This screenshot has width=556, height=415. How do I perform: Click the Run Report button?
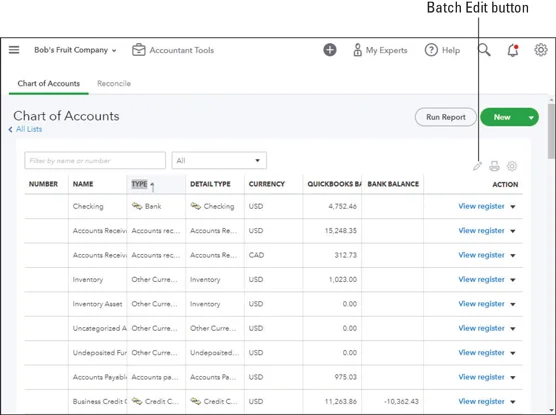(446, 117)
